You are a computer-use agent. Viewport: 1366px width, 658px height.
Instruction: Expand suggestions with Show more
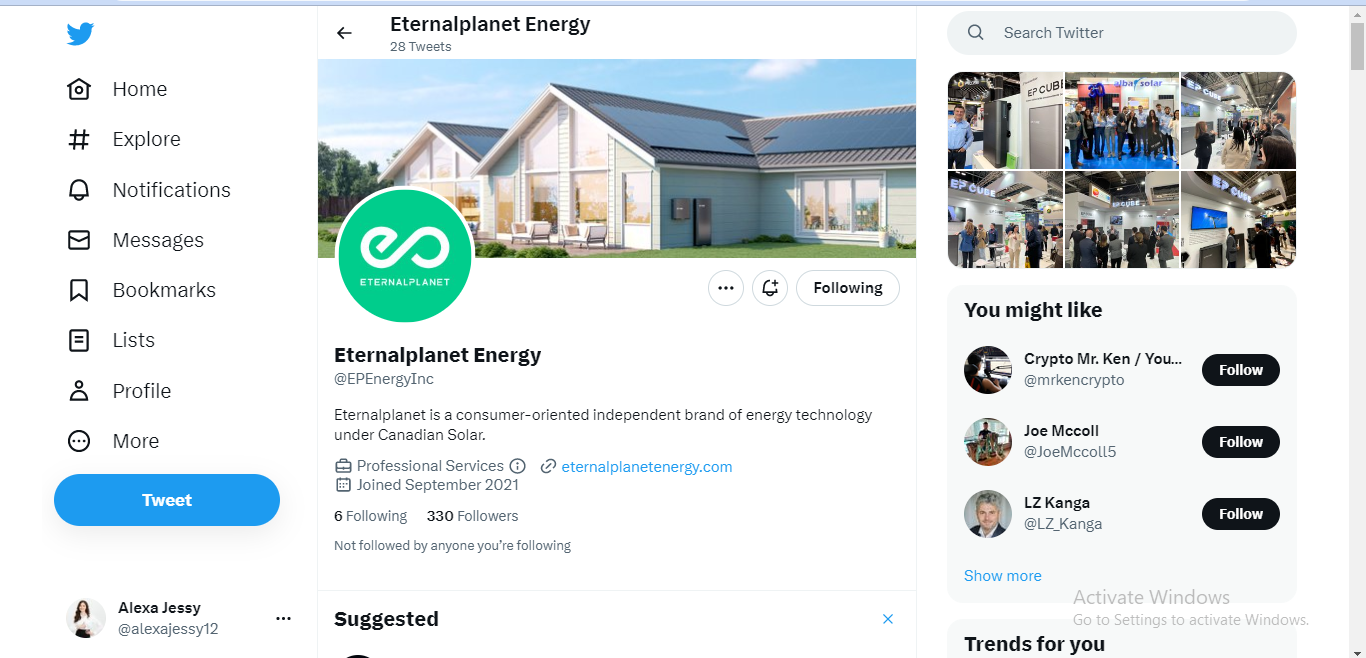[1003, 576]
